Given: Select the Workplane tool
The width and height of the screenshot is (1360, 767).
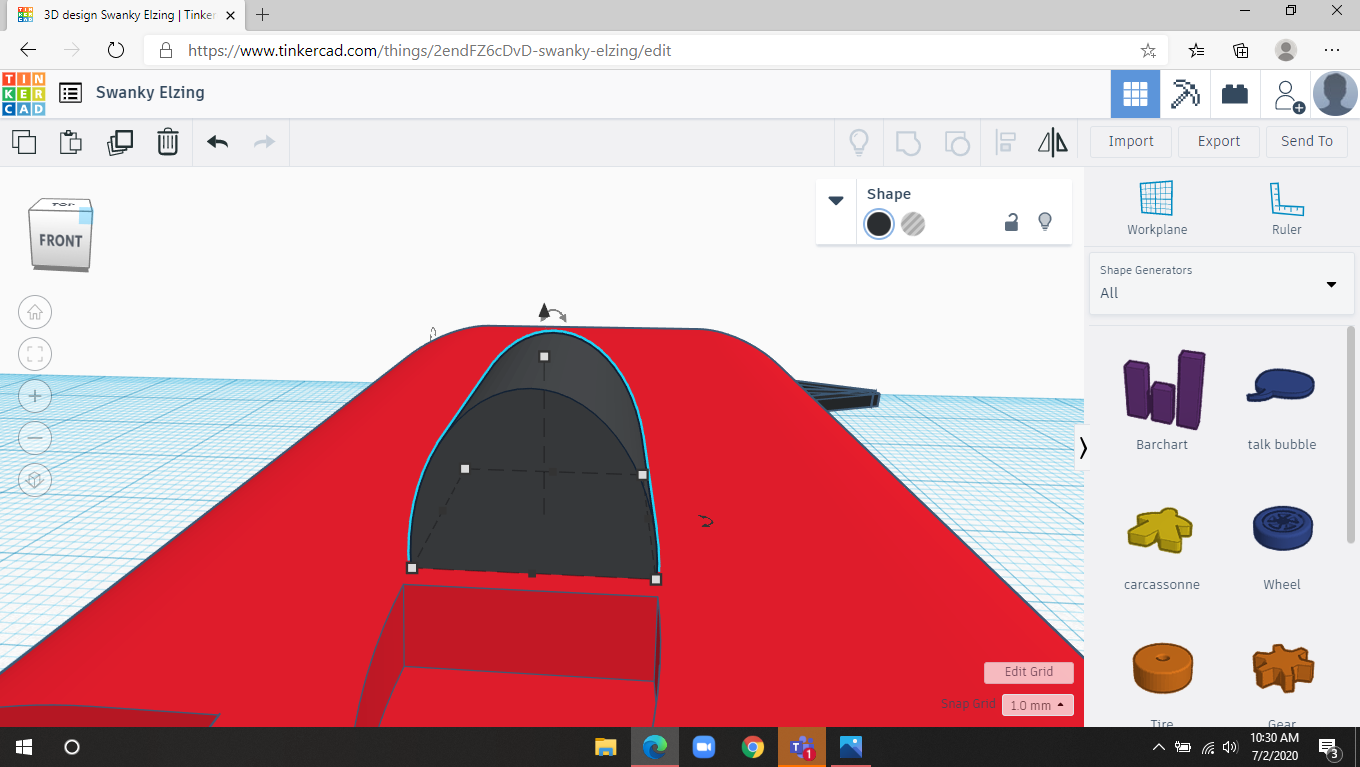Looking at the screenshot, I should click(x=1156, y=205).
